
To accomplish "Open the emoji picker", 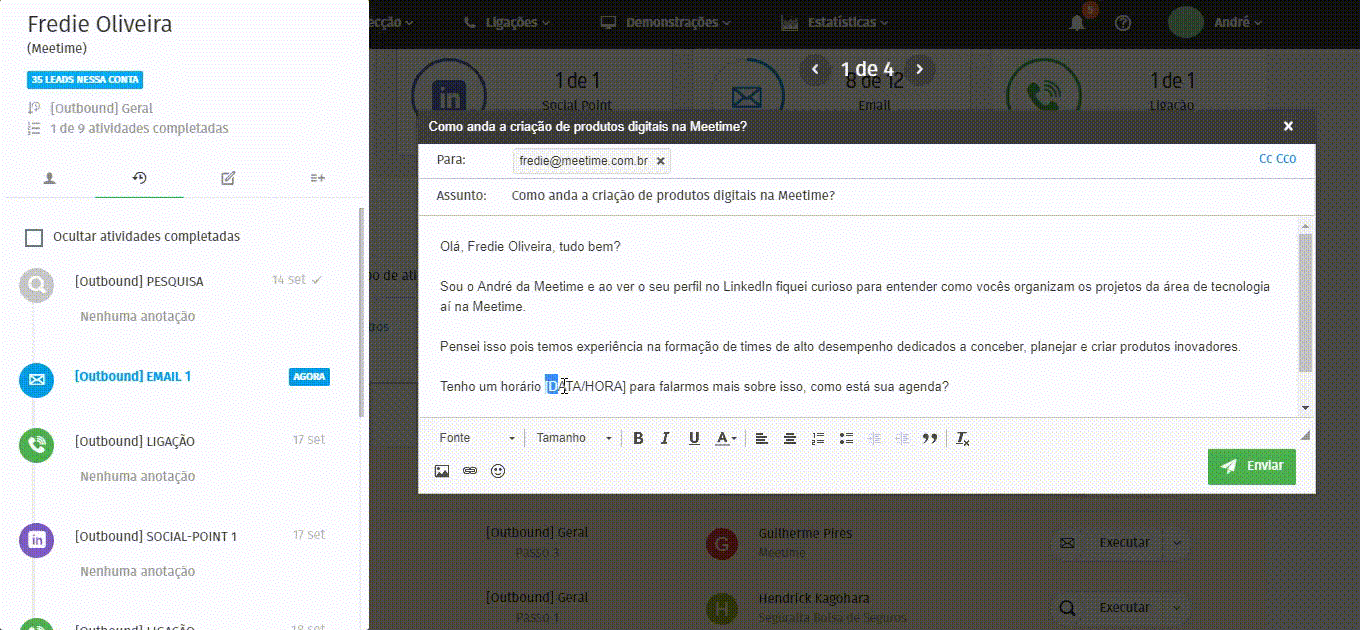I will click(x=497, y=470).
